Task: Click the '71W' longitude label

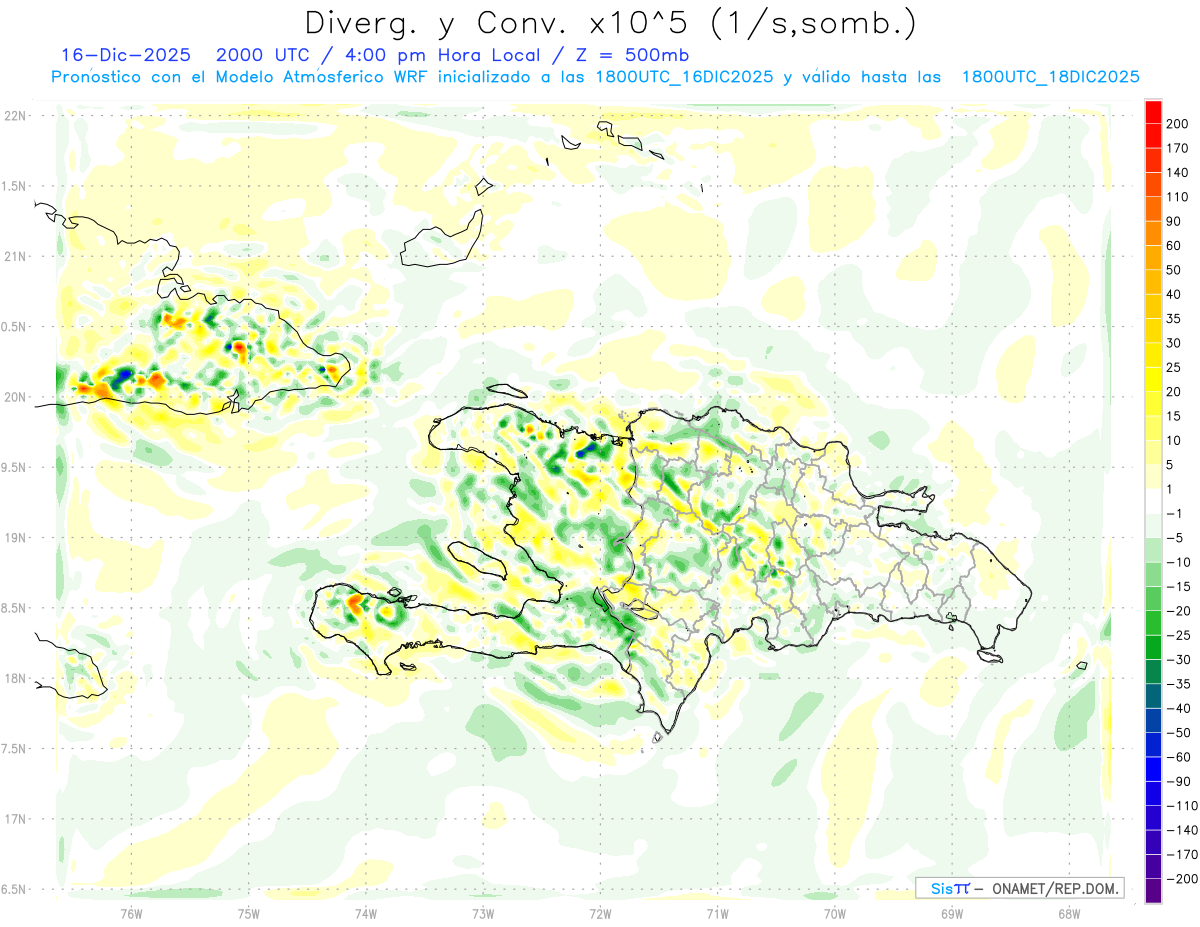Action: click(717, 913)
